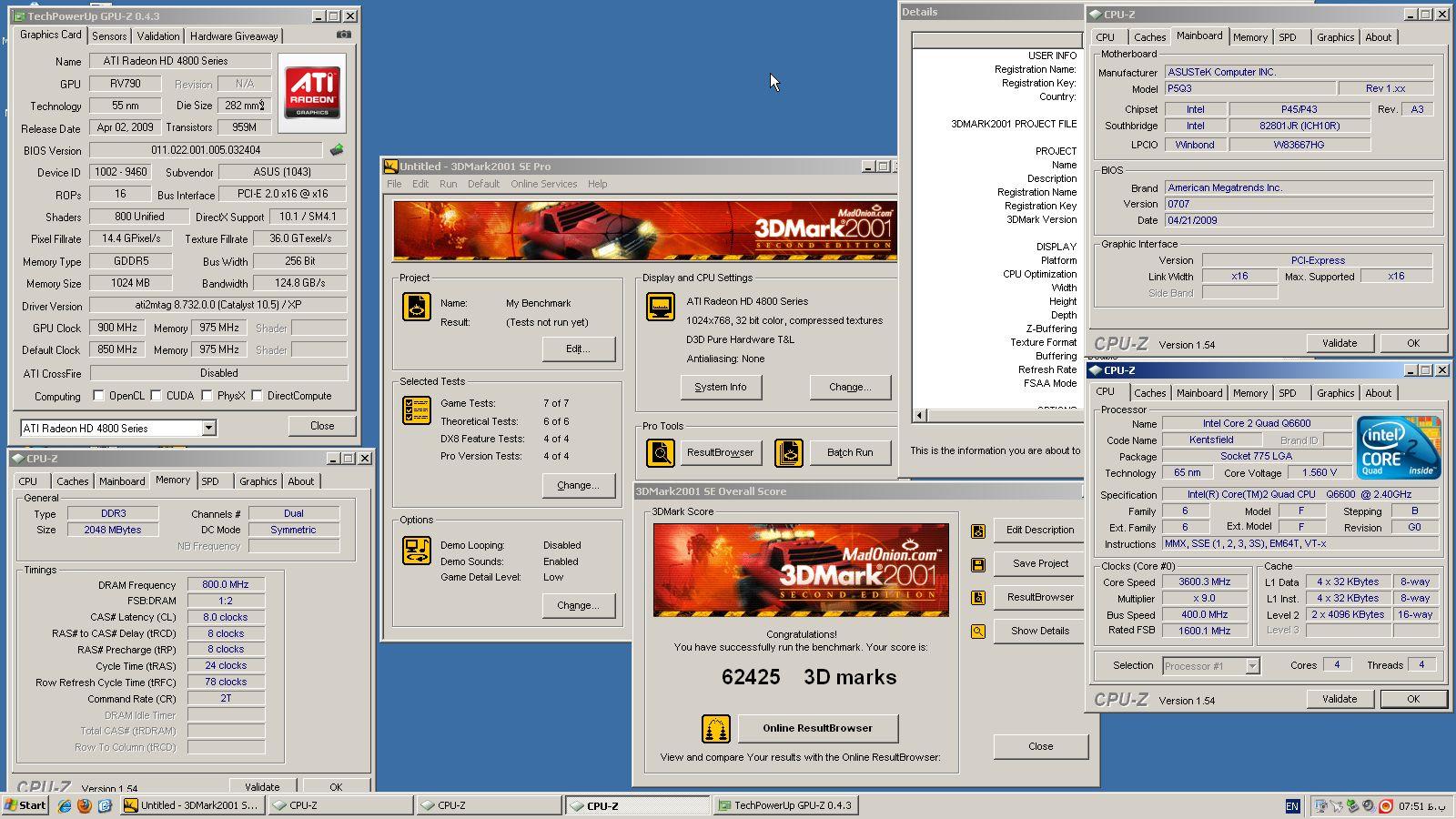Open the GPU selection dropdown in GPU-Z
Screen dimensions: 1456x819
(208, 428)
